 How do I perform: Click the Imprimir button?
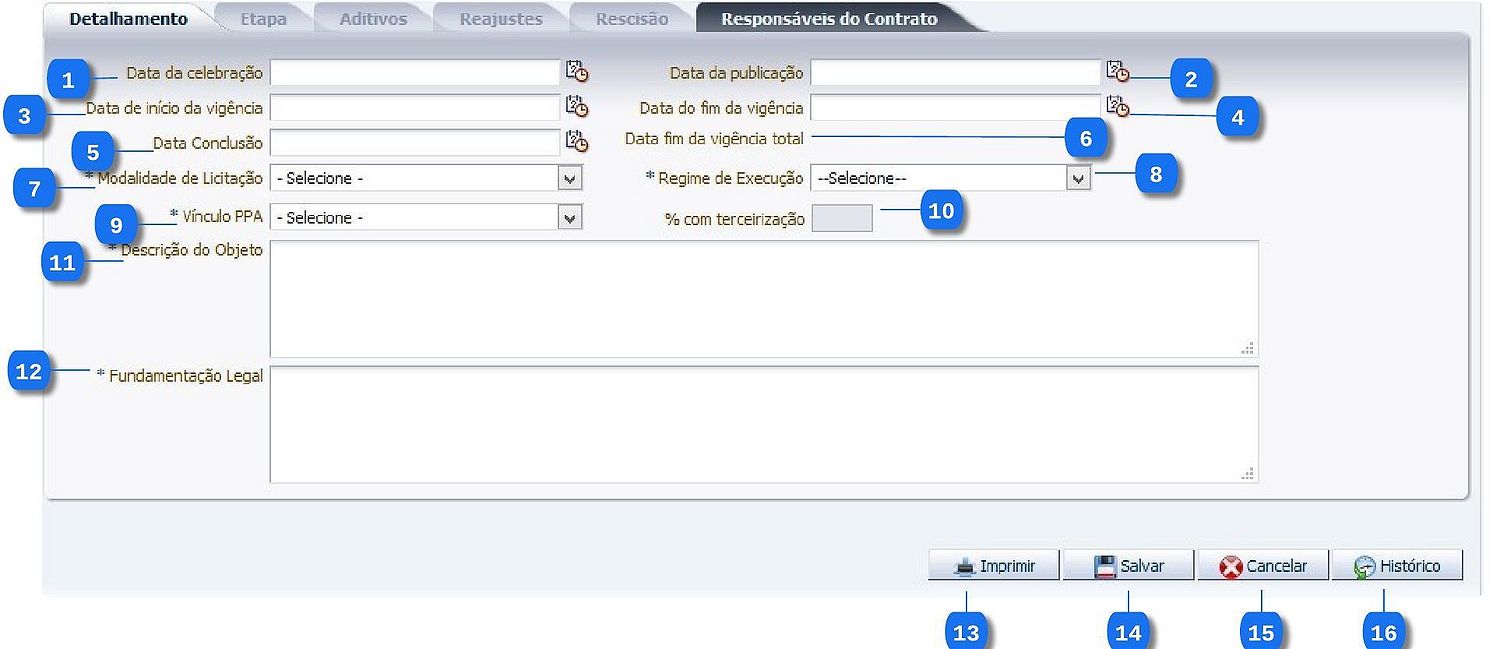[994, 566]
